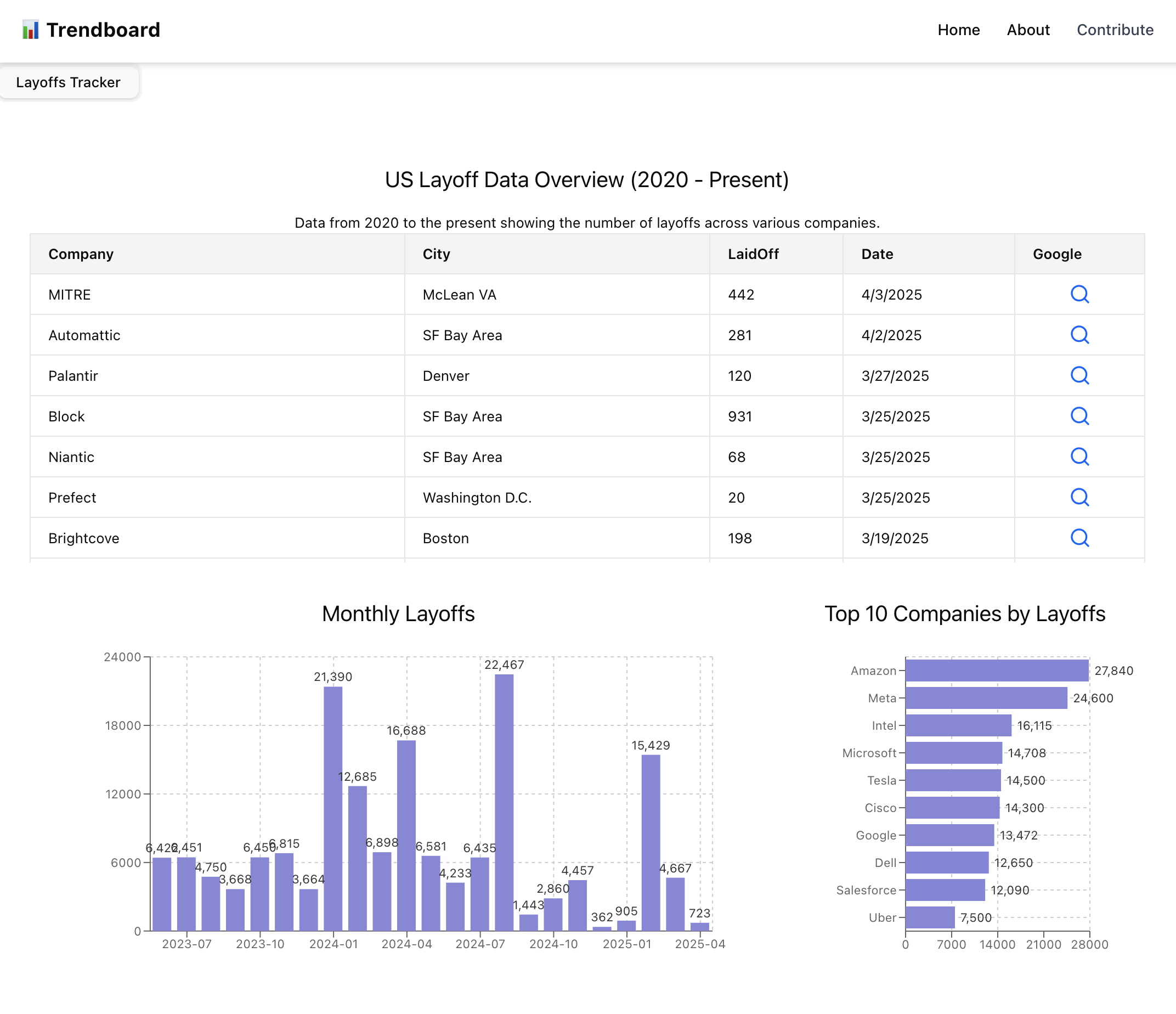Click the Google bar showing 13,472
Image resolution: width=1176 pixels, height=1014 pixels.
pyautogui.click(x=950, y=835)
